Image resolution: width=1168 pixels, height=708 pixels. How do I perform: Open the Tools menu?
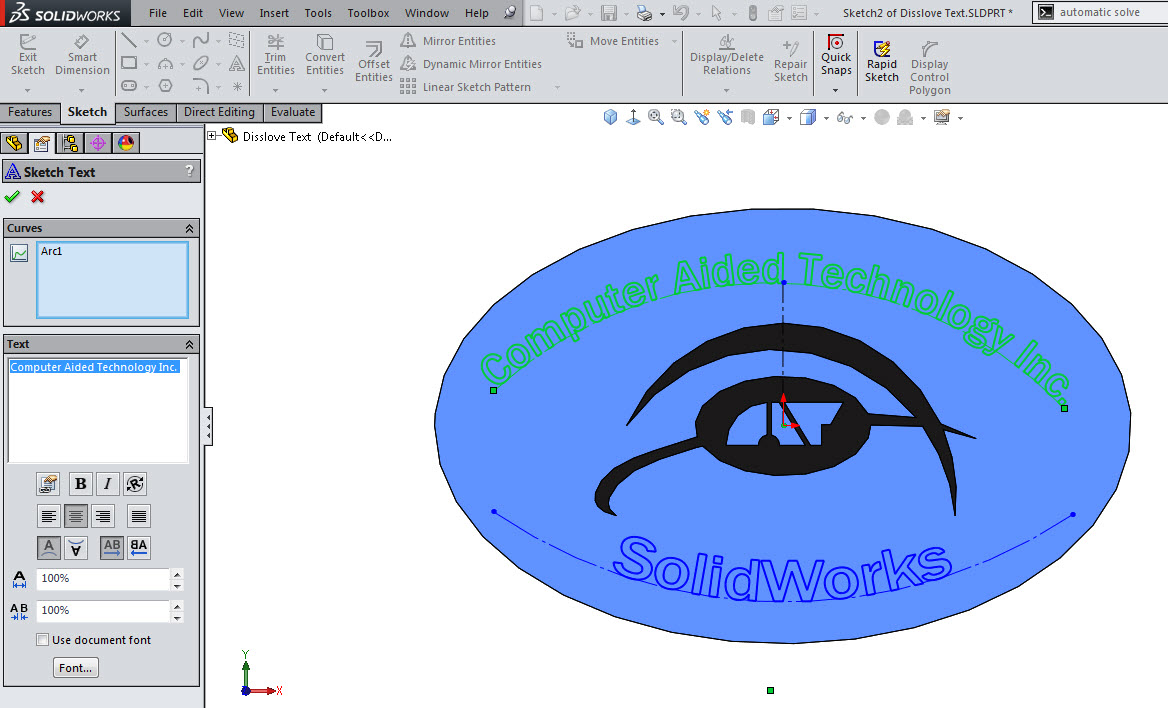[x=318, y=13]
